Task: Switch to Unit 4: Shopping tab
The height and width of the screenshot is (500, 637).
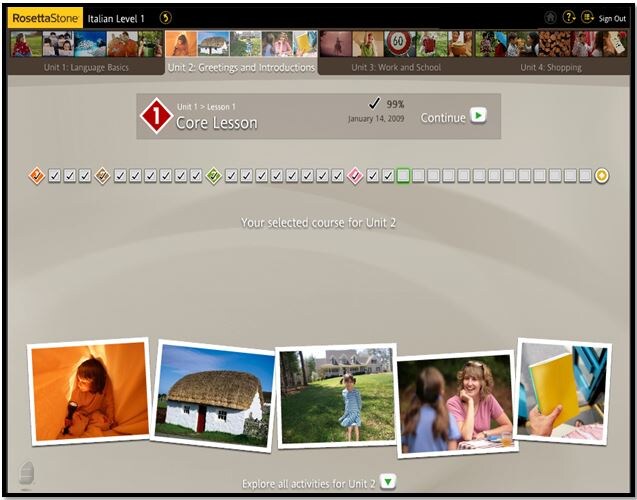Action: tap(553, 67)
